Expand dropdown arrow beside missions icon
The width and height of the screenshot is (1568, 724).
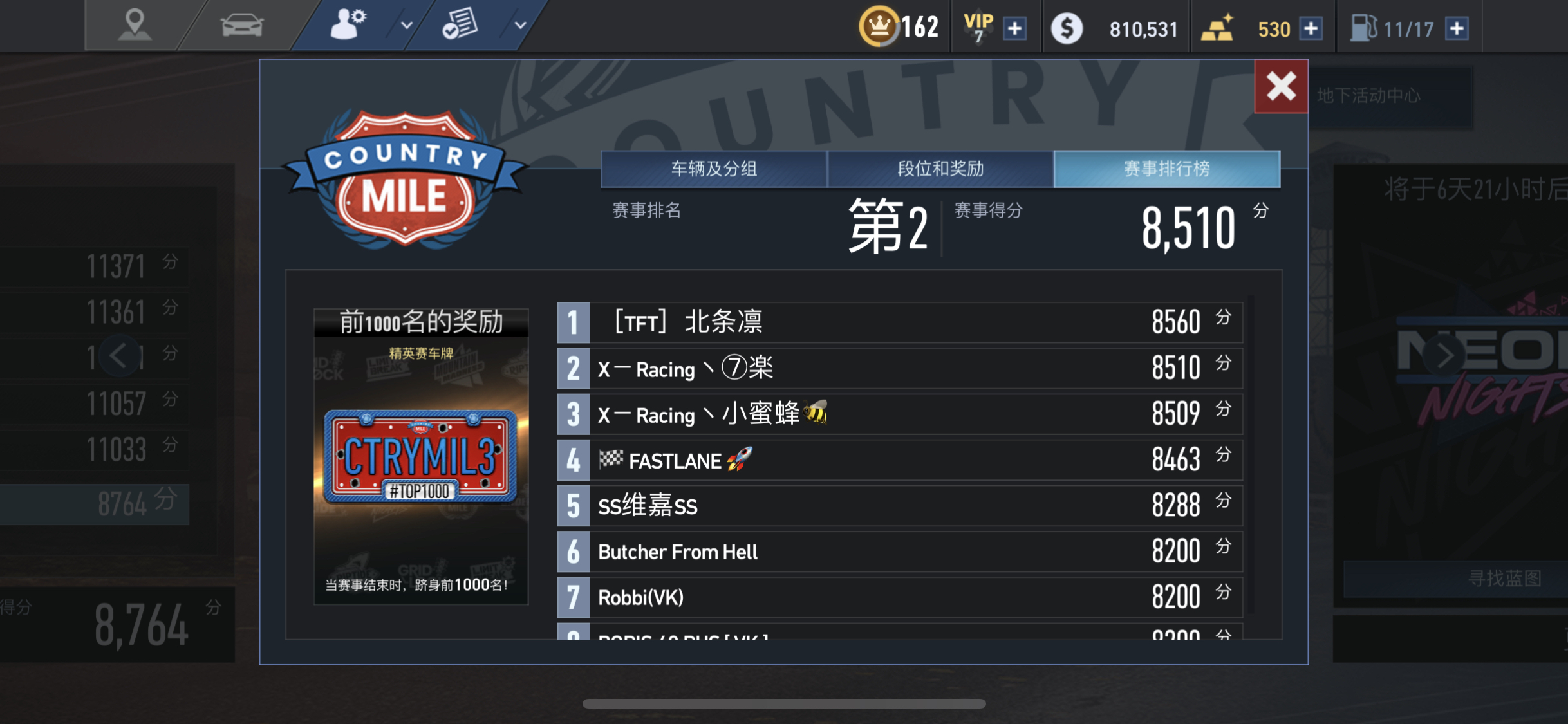pyautogui.click(x=520, y=26)
